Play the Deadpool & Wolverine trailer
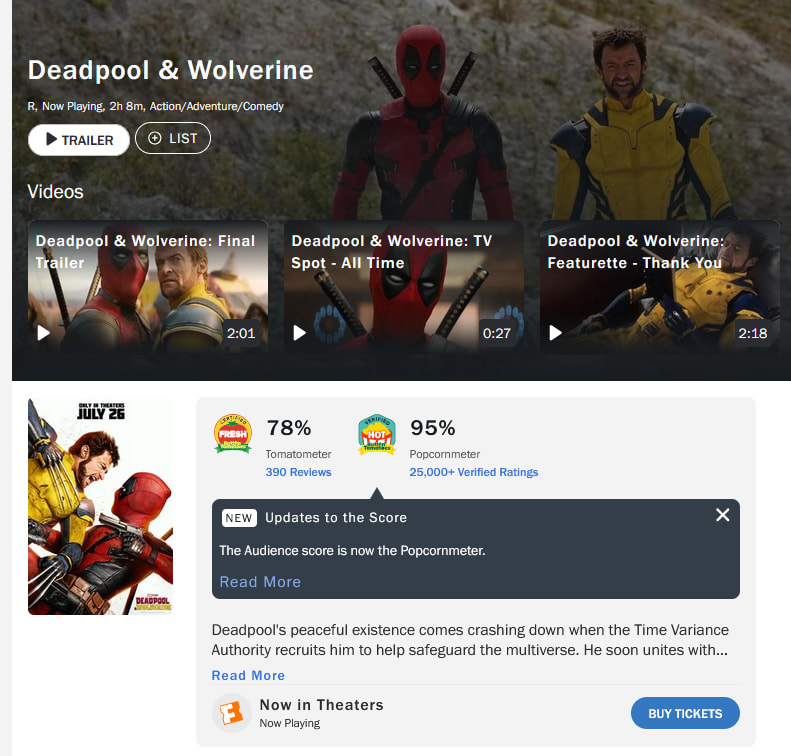 click(x=79, y=140)
